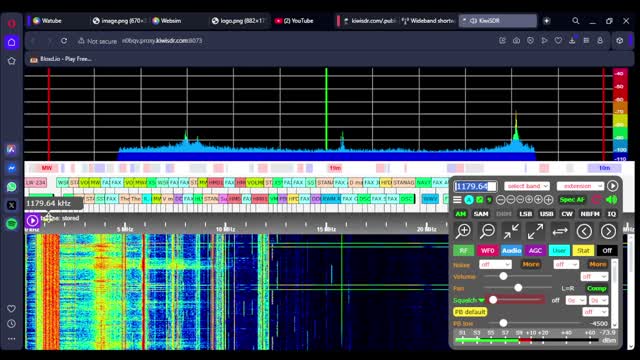This screenshot has height=360, width=640.
Task: Click the last plus frequency step button
Action: pyautogui.click(x=549, y=200)
